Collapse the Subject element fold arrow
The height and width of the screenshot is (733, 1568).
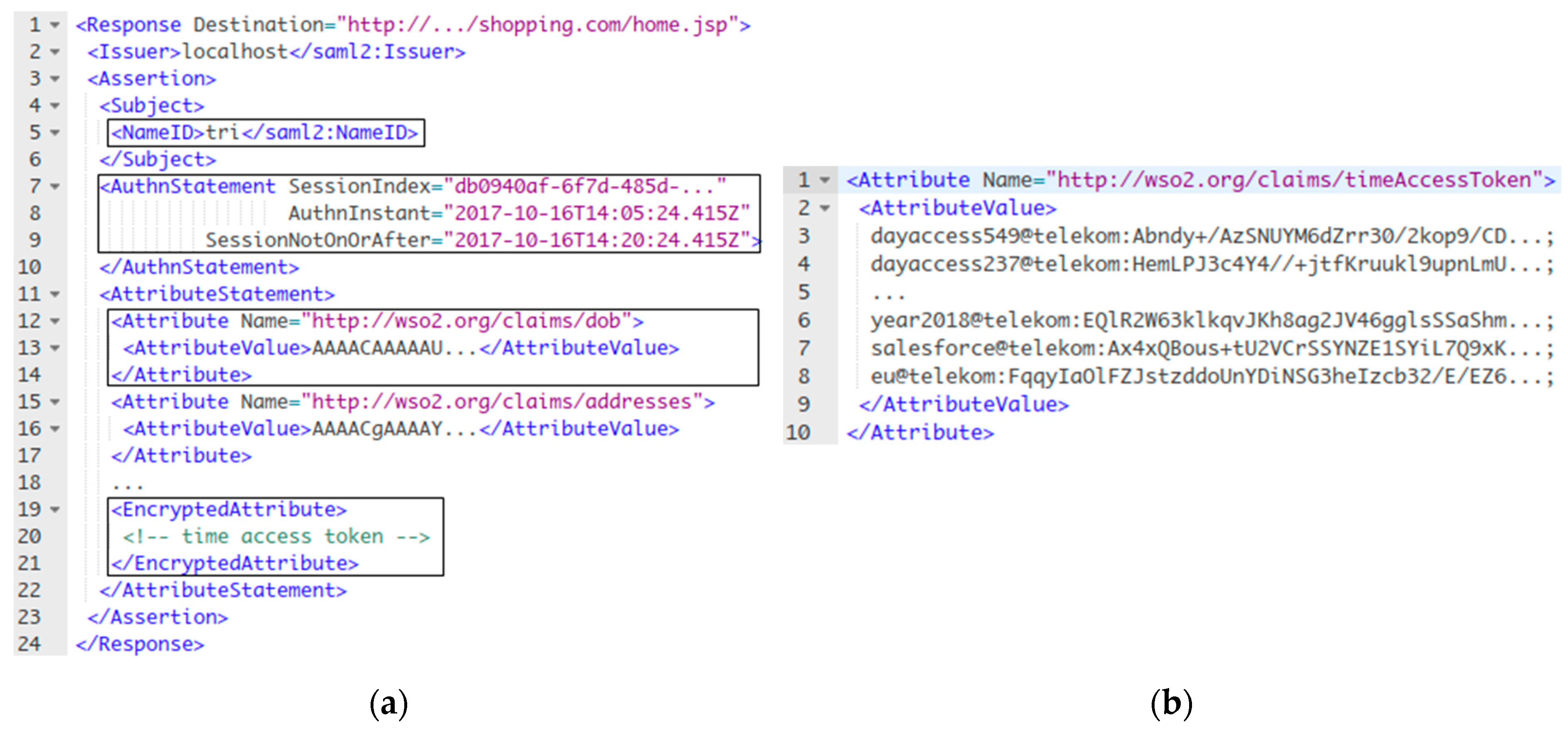tap(55, 105)
